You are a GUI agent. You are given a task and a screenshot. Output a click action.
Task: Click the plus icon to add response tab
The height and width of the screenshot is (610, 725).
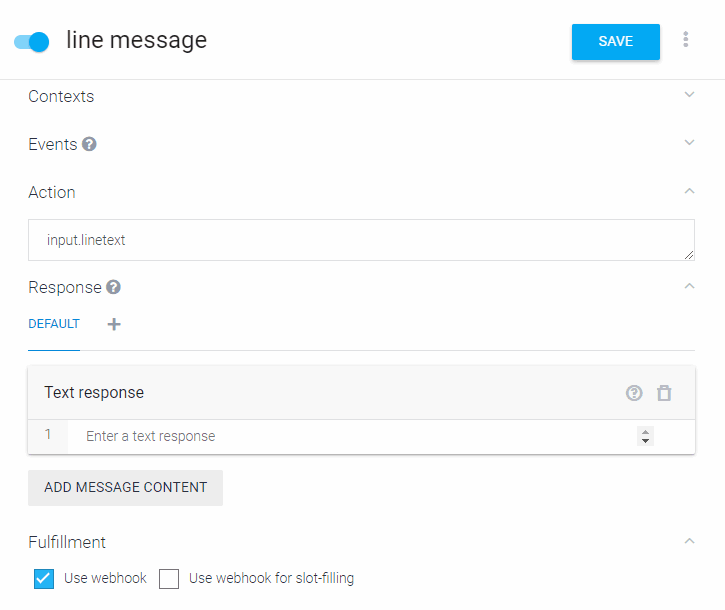click(x=114, y=324)
